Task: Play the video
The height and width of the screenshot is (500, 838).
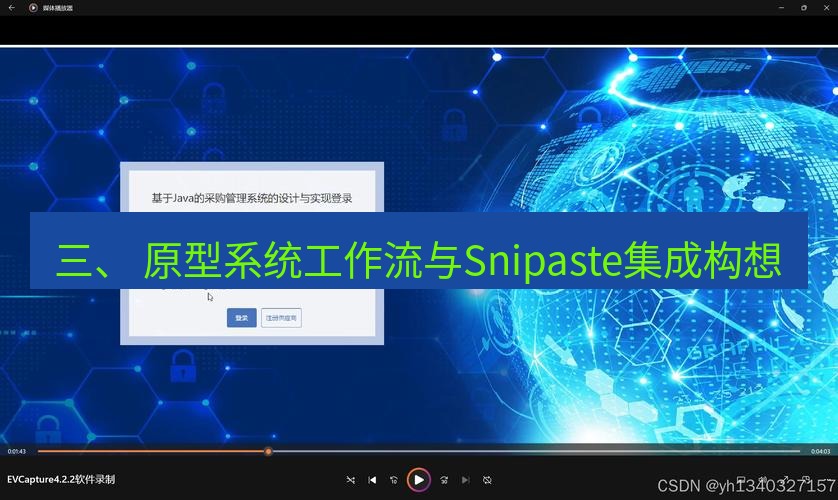Action: [x=418, y=480]
